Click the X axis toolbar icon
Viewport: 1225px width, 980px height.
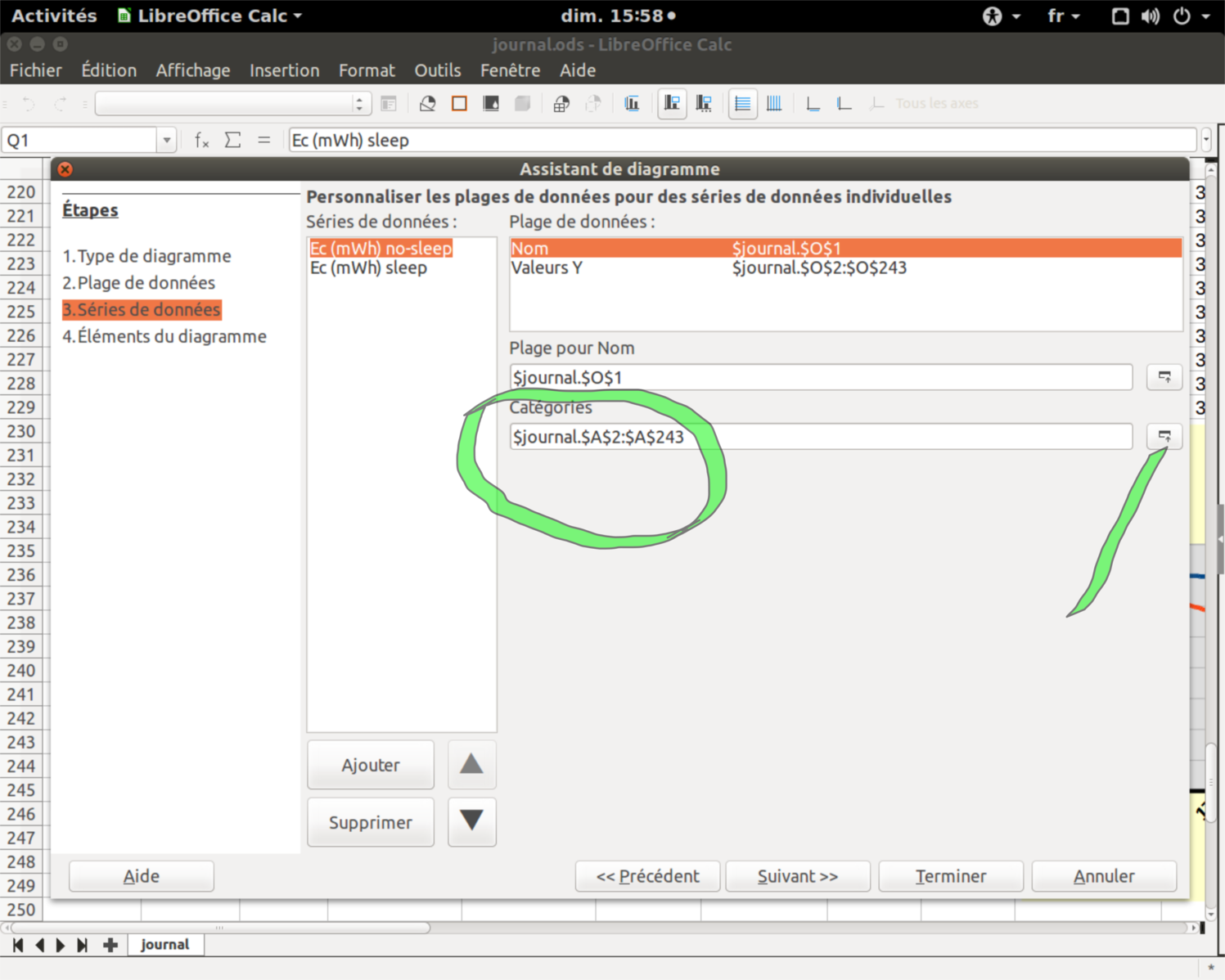[813, 104]
